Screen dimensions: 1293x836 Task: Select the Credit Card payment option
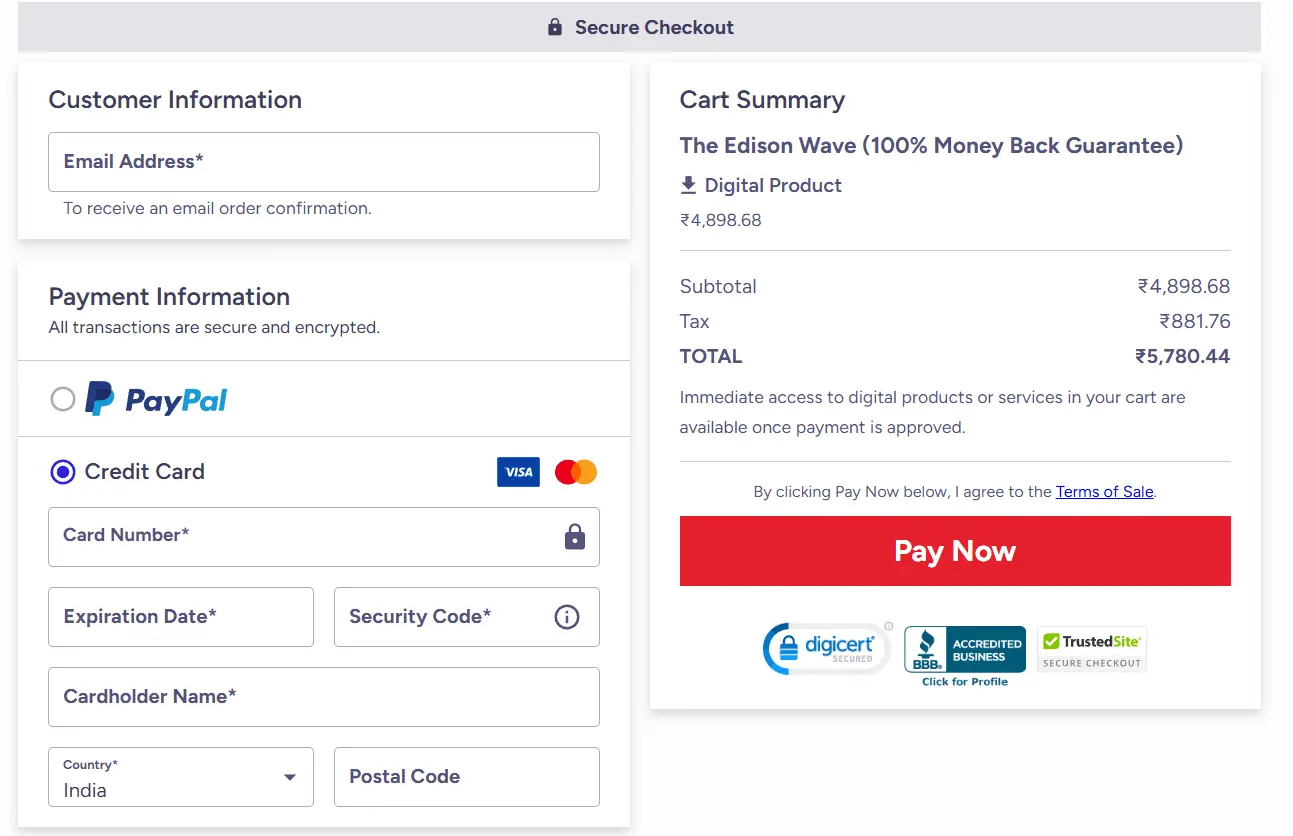[63, 471]
